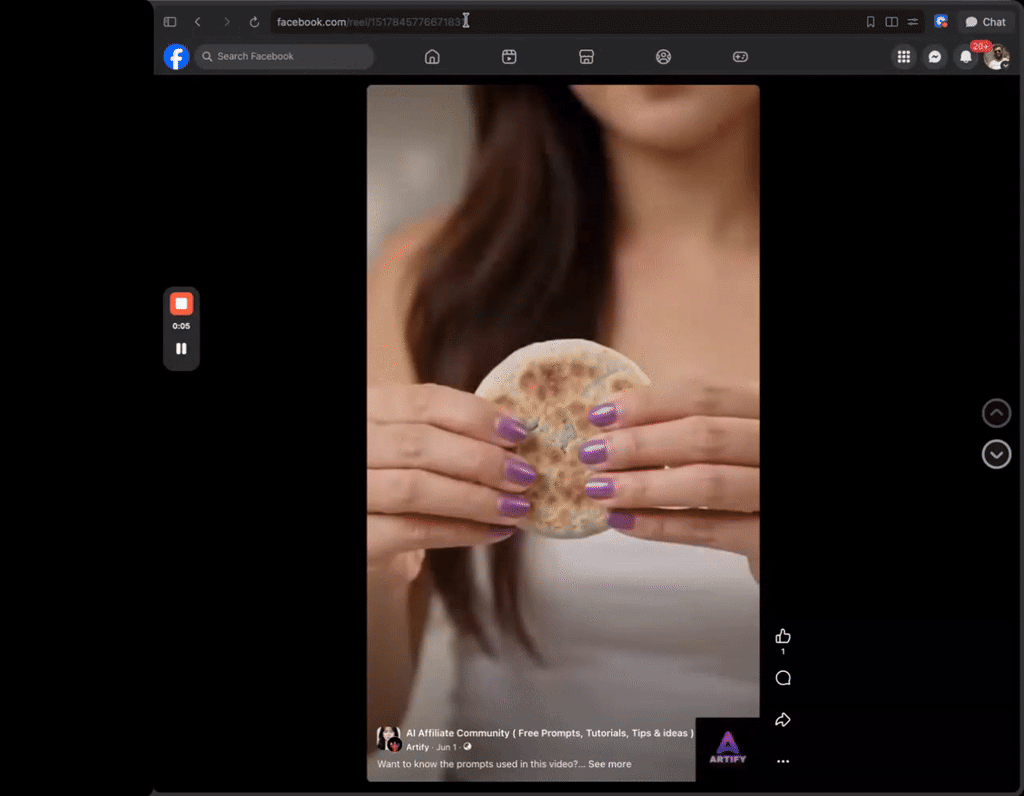Screen dimensions: 1024x796
Task: Open the Facebook menu grid icon
Action: click(x=903, y=57)
